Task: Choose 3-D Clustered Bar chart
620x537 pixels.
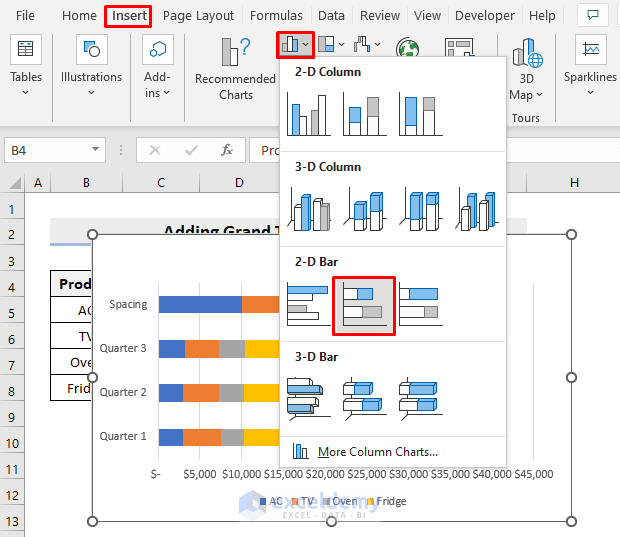Action: pos(309,399)
